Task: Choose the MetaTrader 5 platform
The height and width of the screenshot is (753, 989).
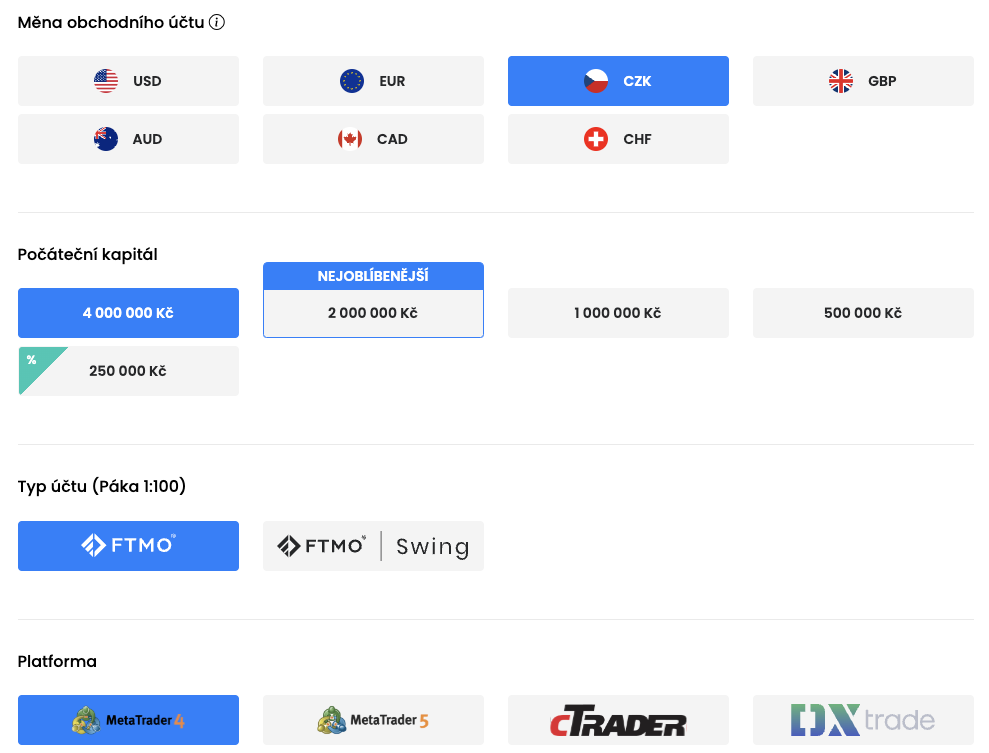Action: pos(373,720)
